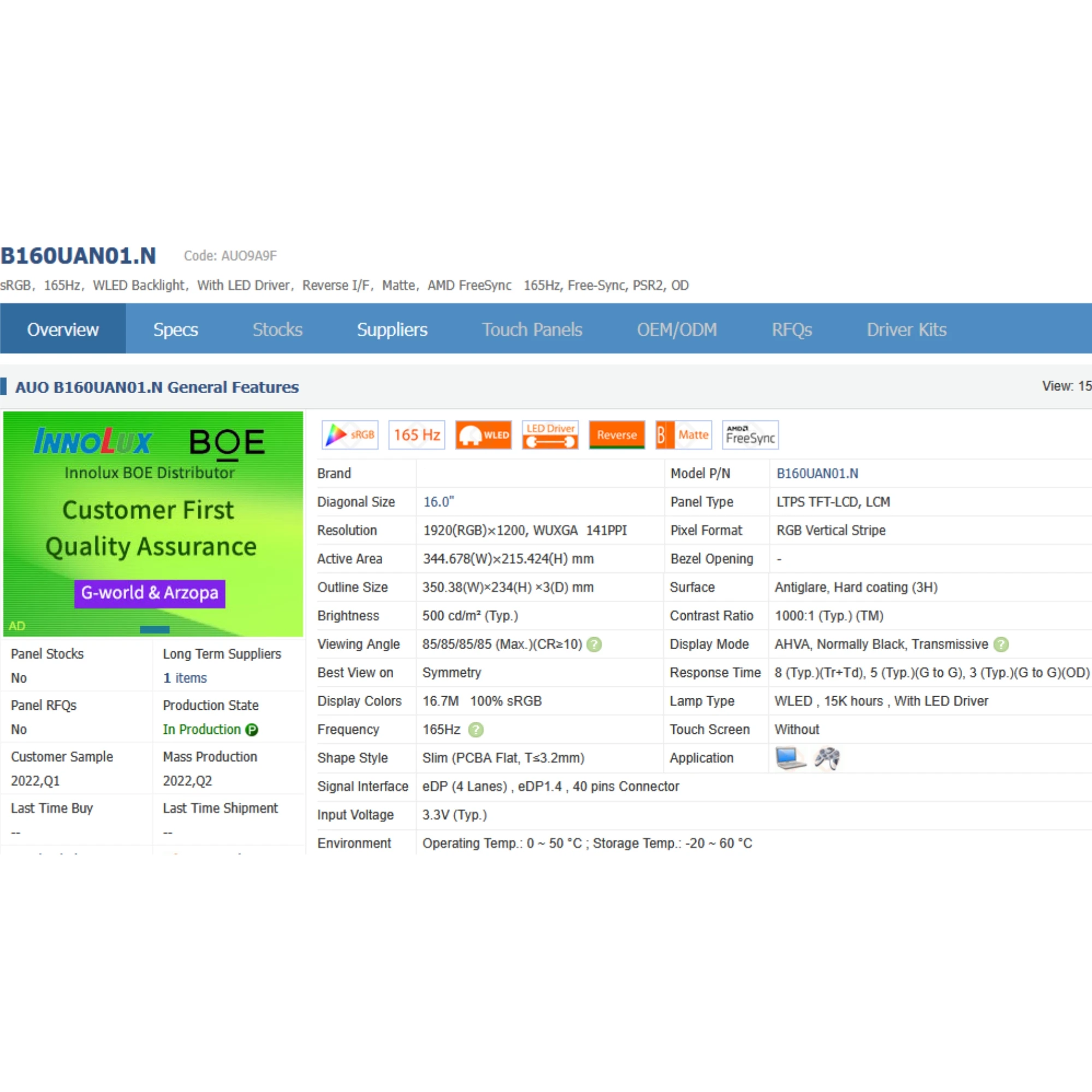The width and height of the screenshot is (1092, 1092).
Task: Open the Suppliers tab
Action: (x=391, y=329)
